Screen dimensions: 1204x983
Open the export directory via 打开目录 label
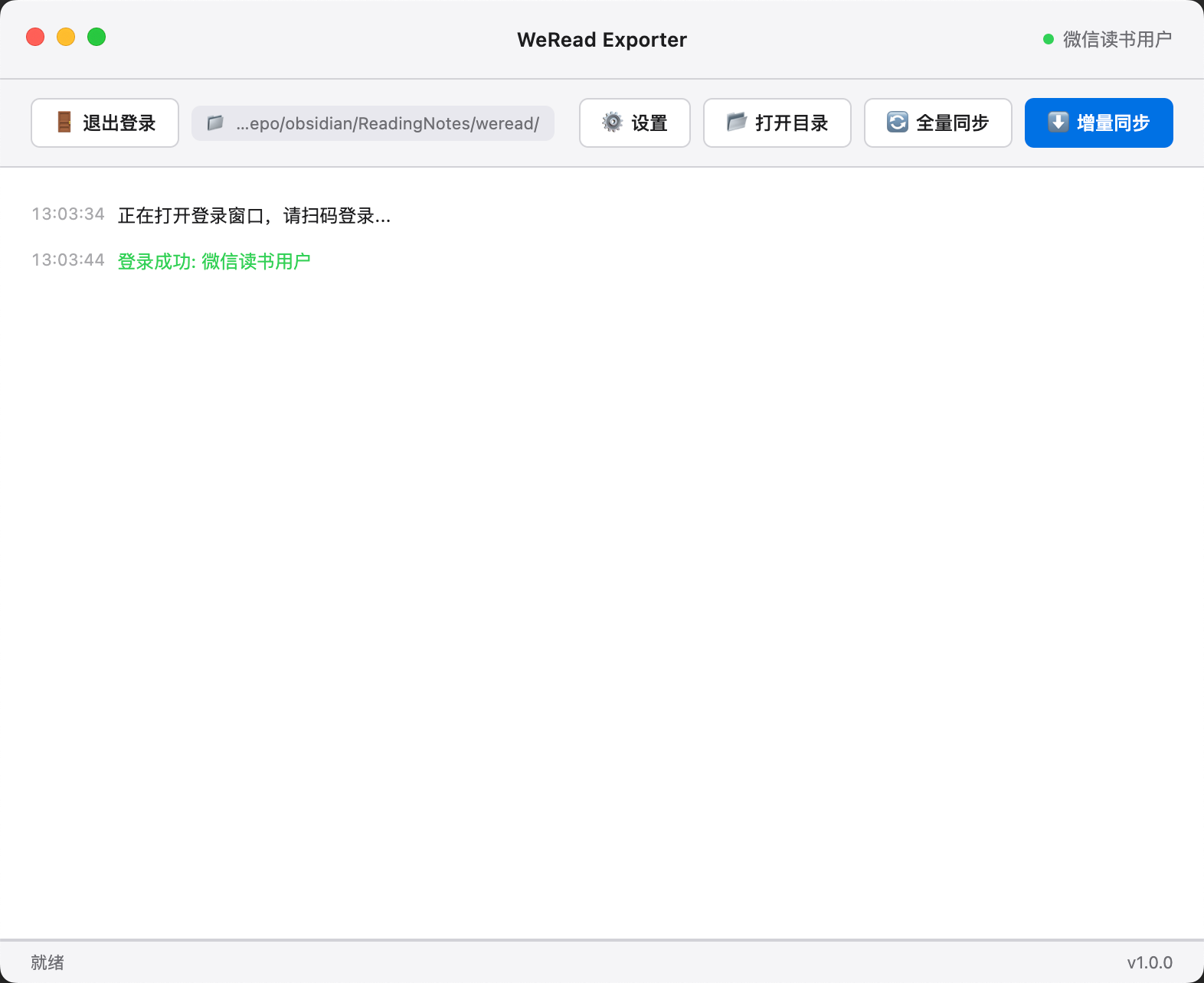[x=792, y=123]
